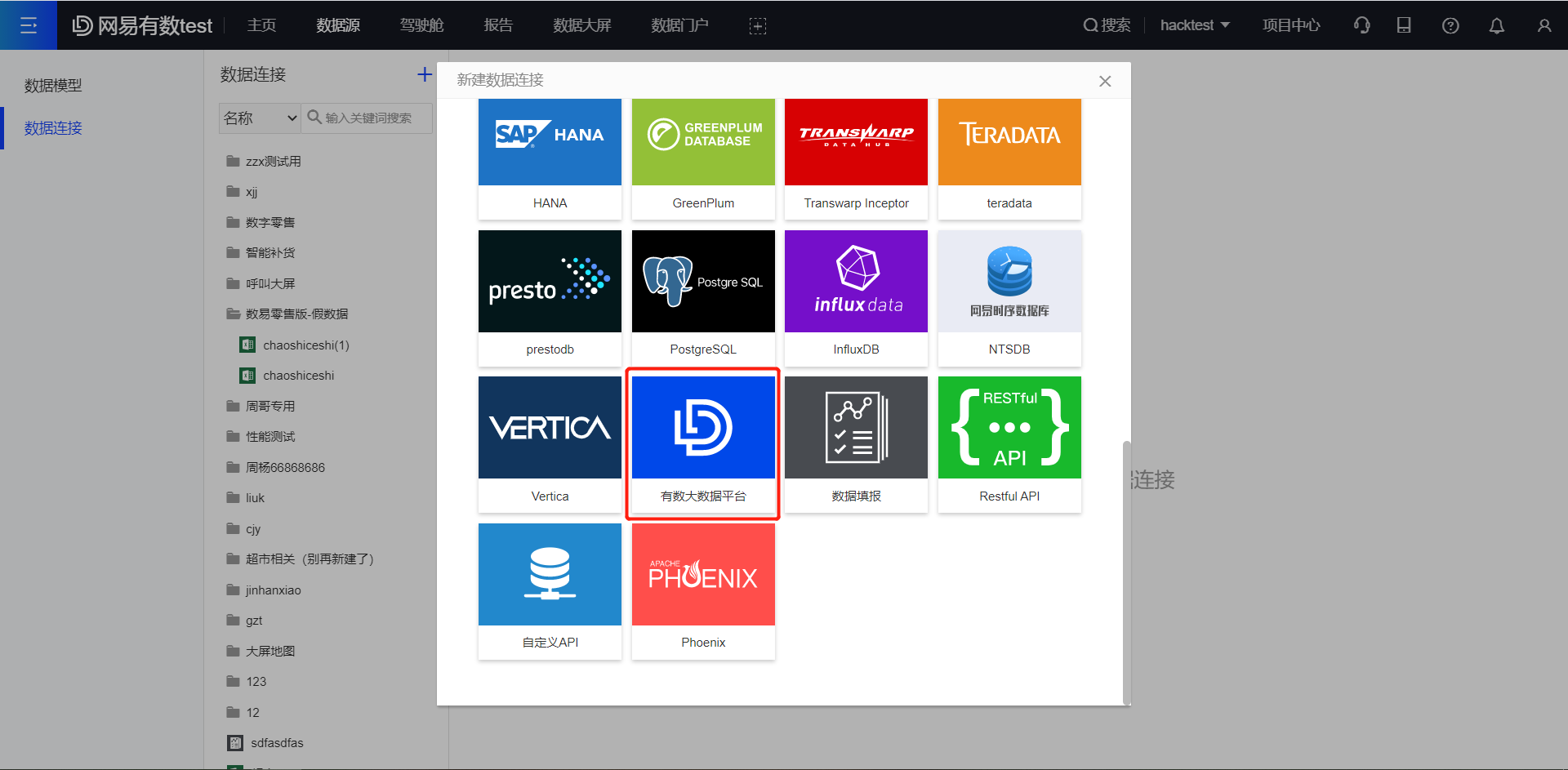The height and width of the screenshot is (770, 1568).
Task: Open the 主页 tab
Action: 261,25
